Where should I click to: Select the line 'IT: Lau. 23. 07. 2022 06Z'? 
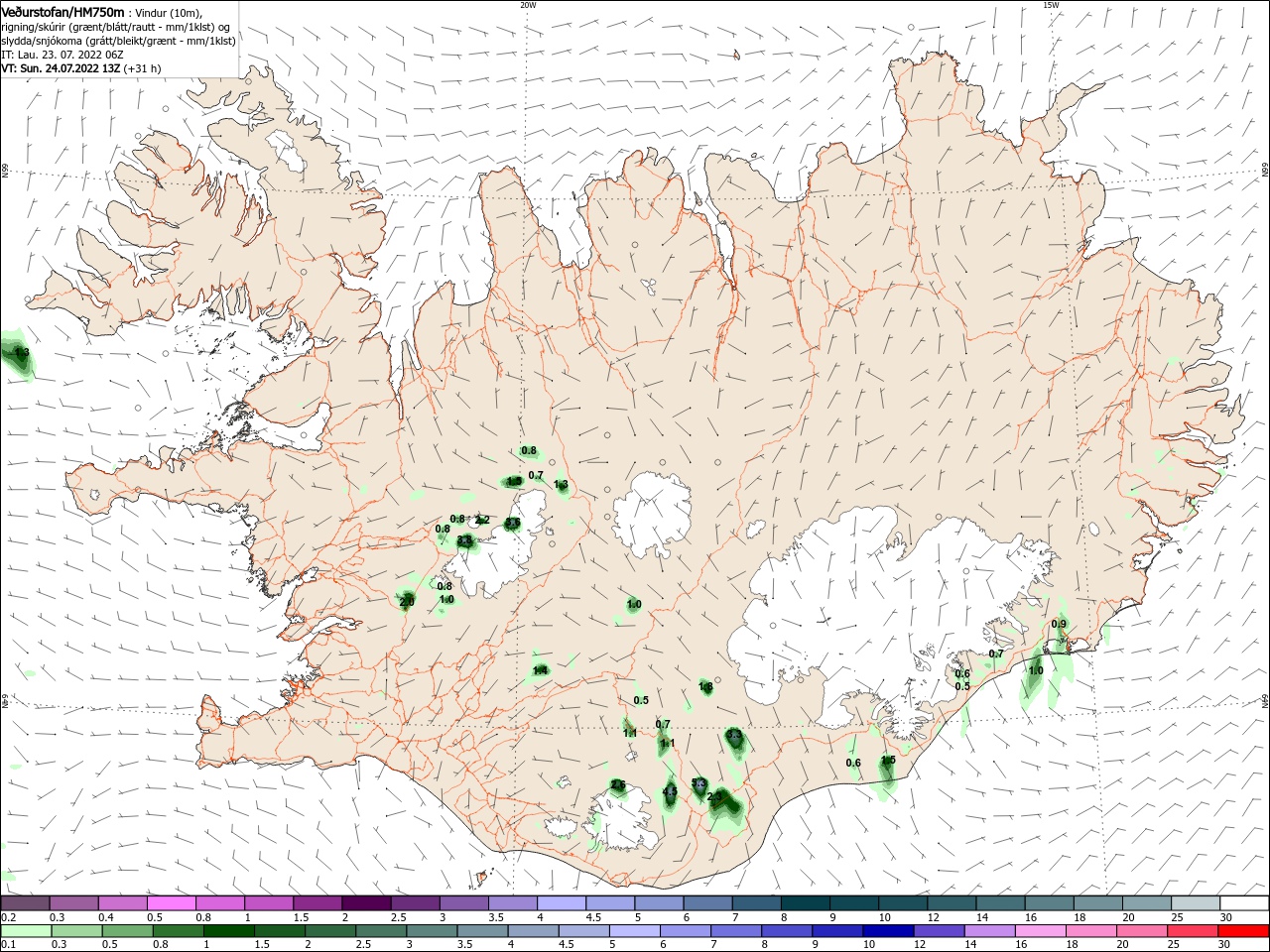point(63,55)
